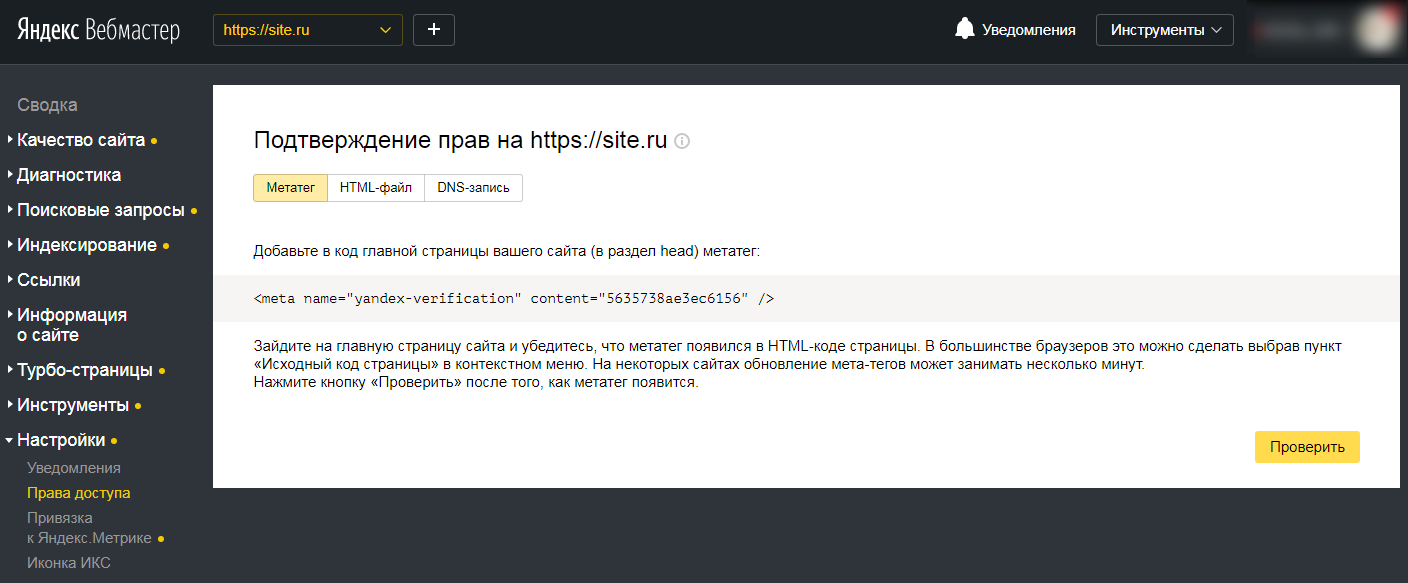
Task: Switch to the DNS-запись tab
Action: coord(474,188)
